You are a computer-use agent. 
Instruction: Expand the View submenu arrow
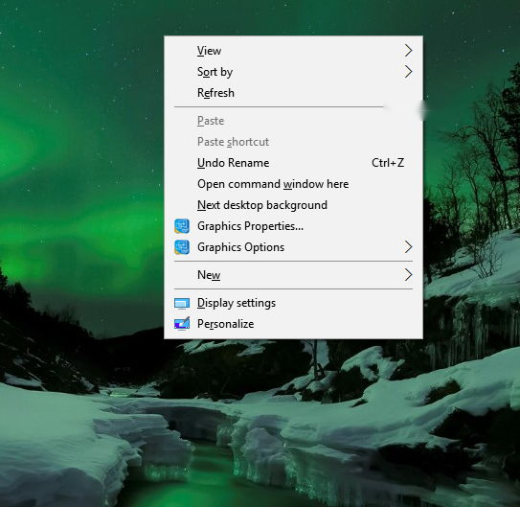[408, 51]
